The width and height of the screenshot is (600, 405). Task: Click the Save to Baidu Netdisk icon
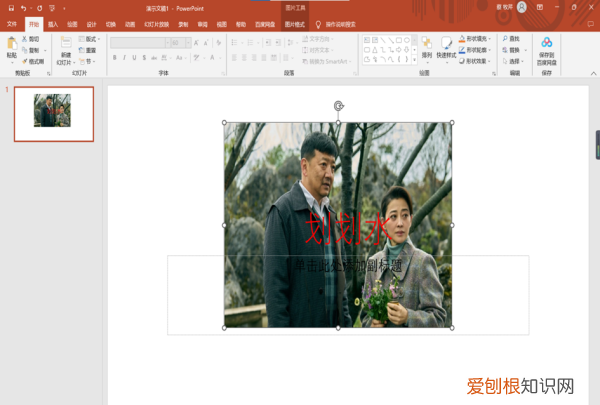(546, 42)
